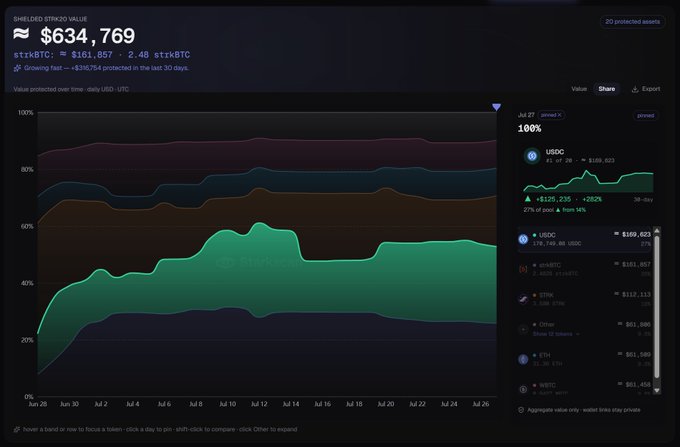This screenshot has height=447, width=680.
Task: Click the USDC 30-day sparkline chart
Action: (x=588, y=181)
